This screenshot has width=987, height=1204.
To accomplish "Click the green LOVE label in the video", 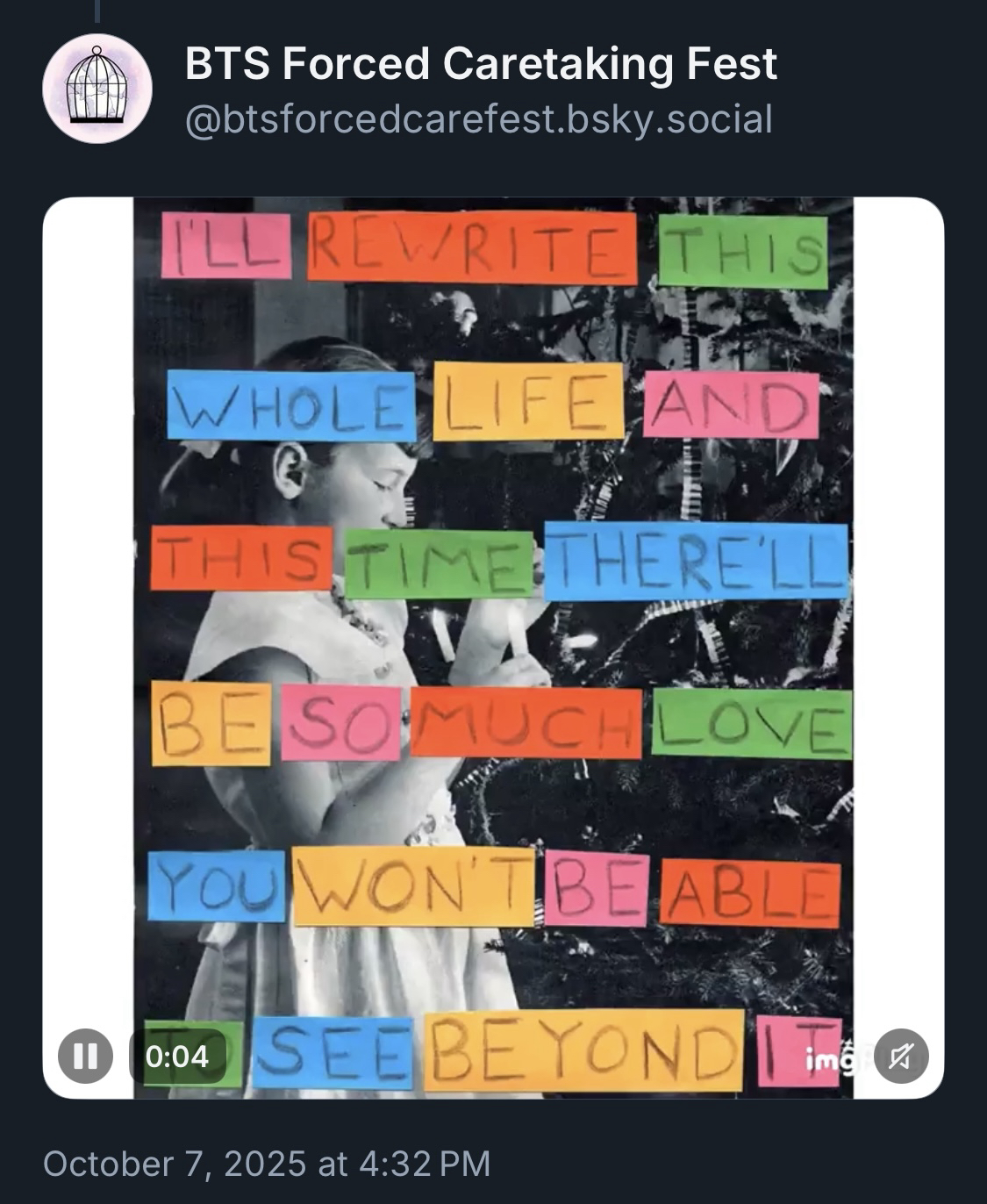I will click(x=751, y=723).
